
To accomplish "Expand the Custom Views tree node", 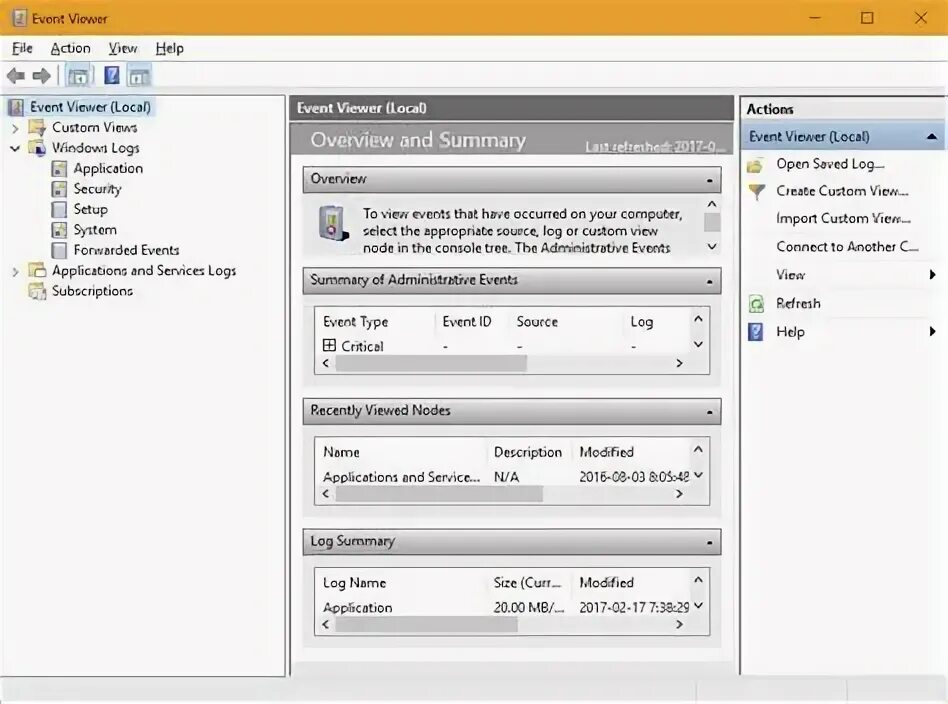I will point(16,128).
